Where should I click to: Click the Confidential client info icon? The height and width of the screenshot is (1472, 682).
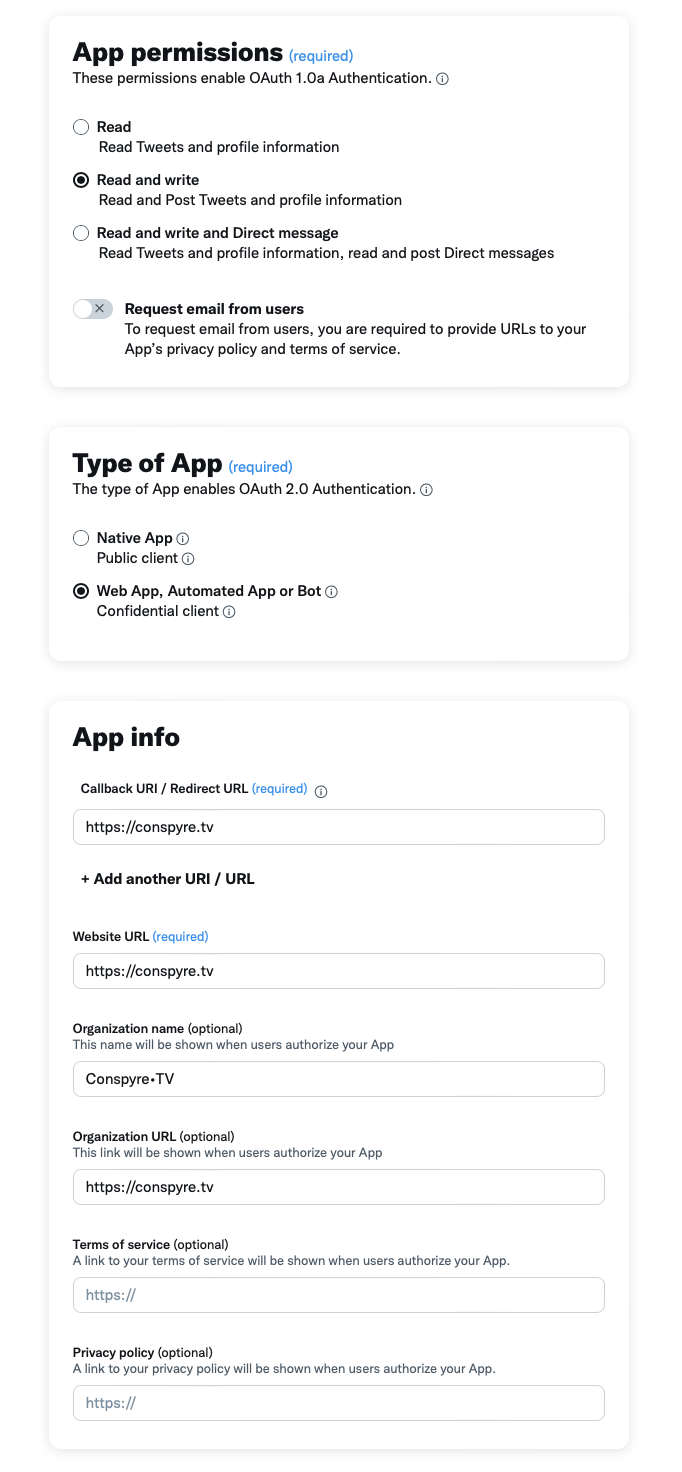pos(228,611)
